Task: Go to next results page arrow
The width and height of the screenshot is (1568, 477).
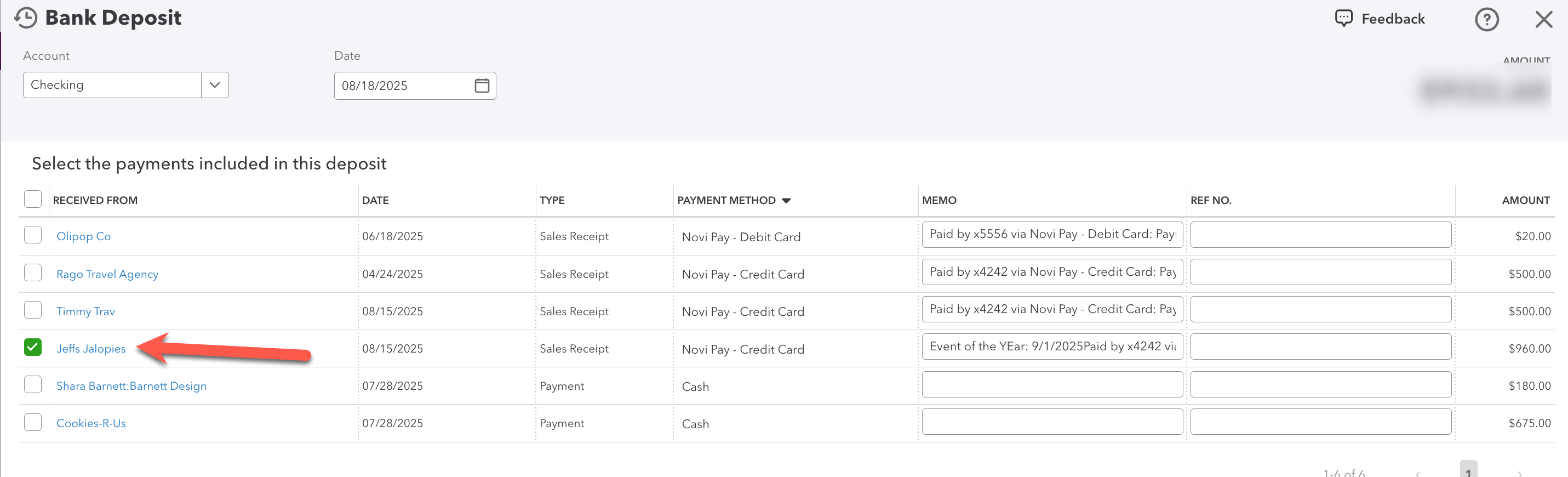Action: tap(1520, 473)
